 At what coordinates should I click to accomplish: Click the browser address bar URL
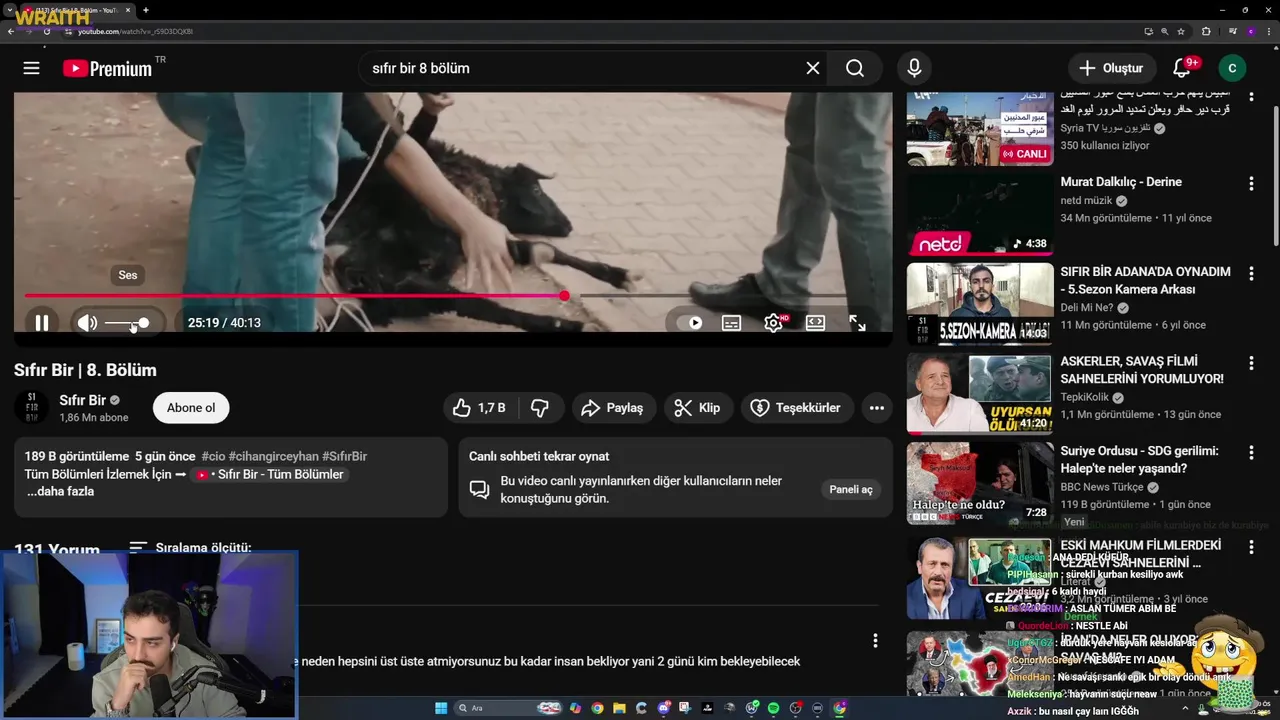(136, 31)
